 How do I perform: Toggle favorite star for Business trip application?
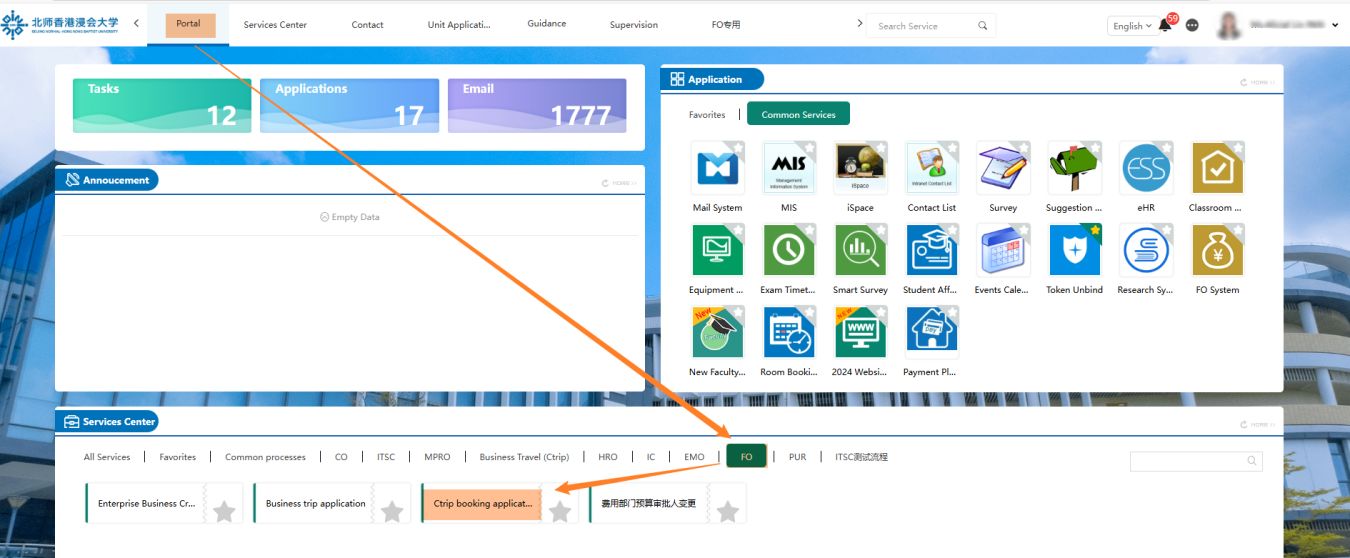[x=392, y=512]
